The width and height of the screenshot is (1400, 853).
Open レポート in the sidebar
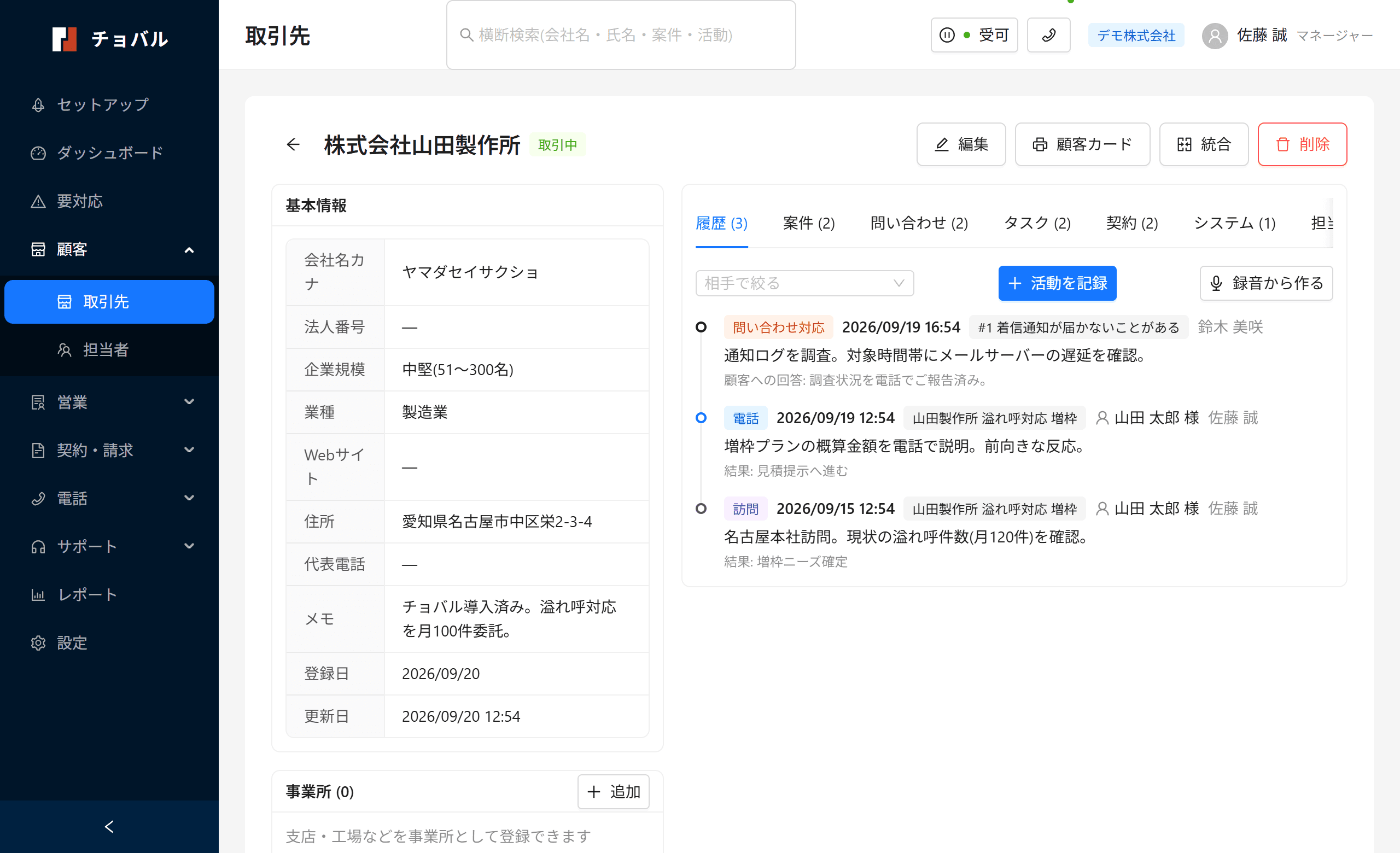109,594
